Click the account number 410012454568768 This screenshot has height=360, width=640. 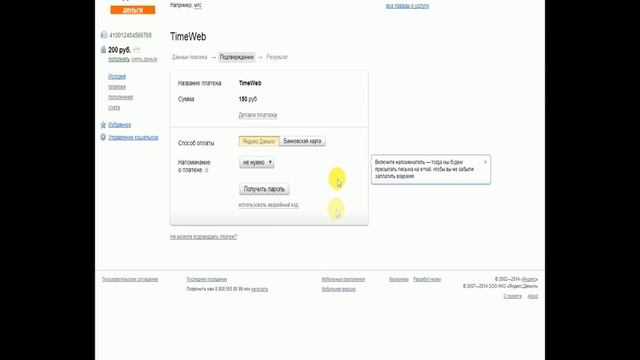pos(130,36)
